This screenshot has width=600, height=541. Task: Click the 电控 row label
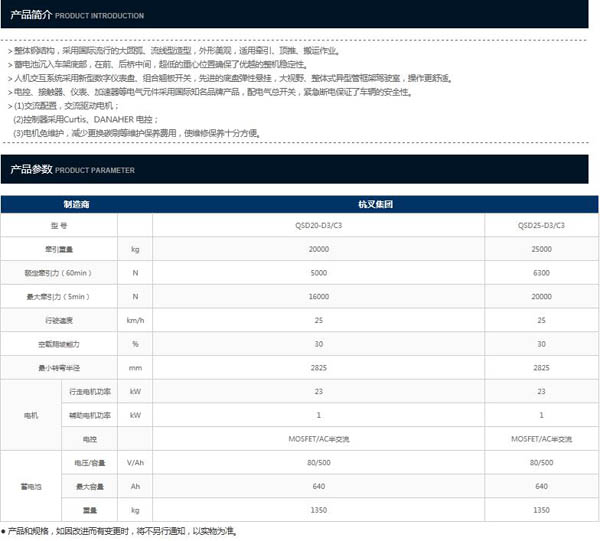coord(90,439)
